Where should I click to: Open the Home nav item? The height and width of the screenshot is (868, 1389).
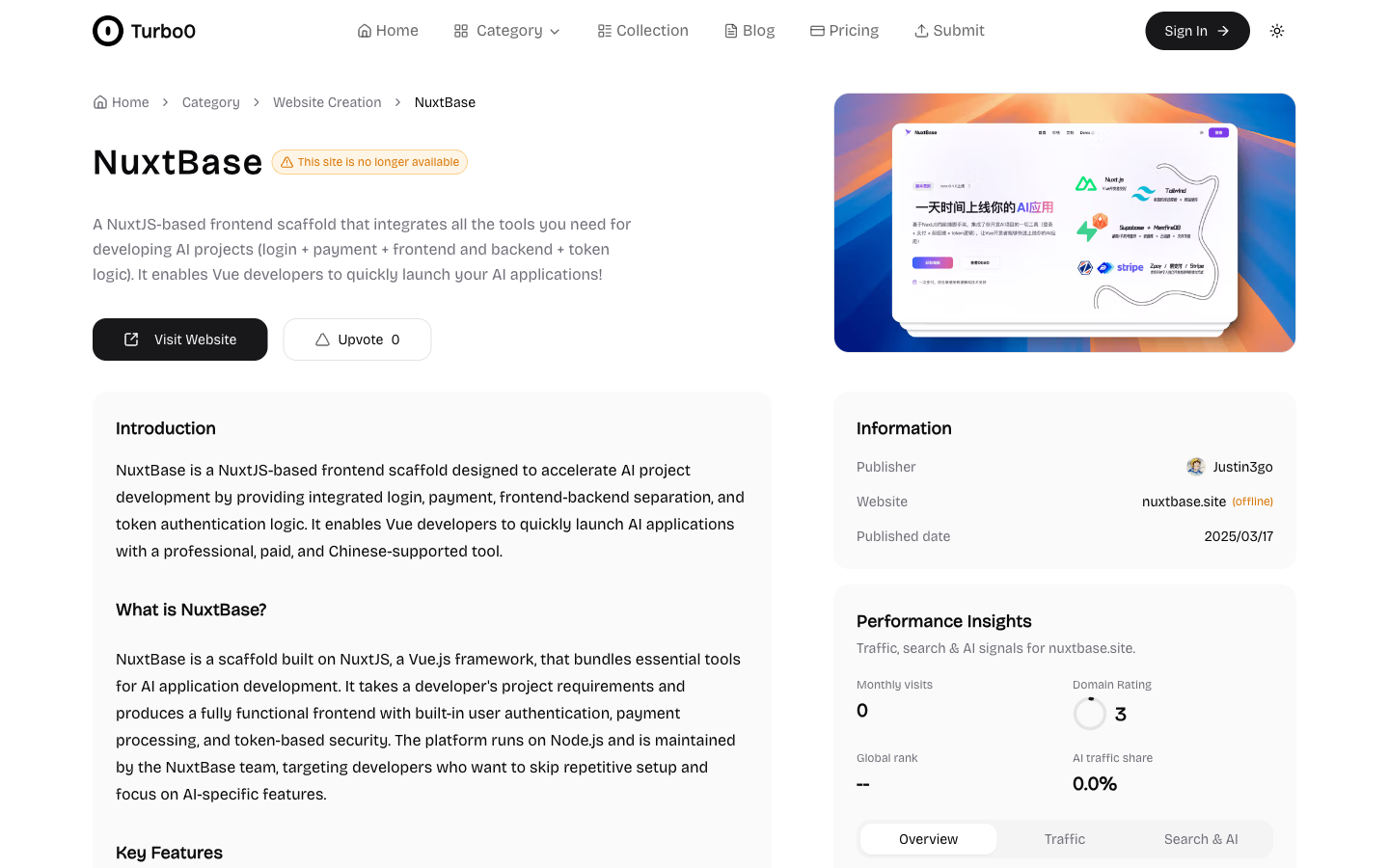388,31
